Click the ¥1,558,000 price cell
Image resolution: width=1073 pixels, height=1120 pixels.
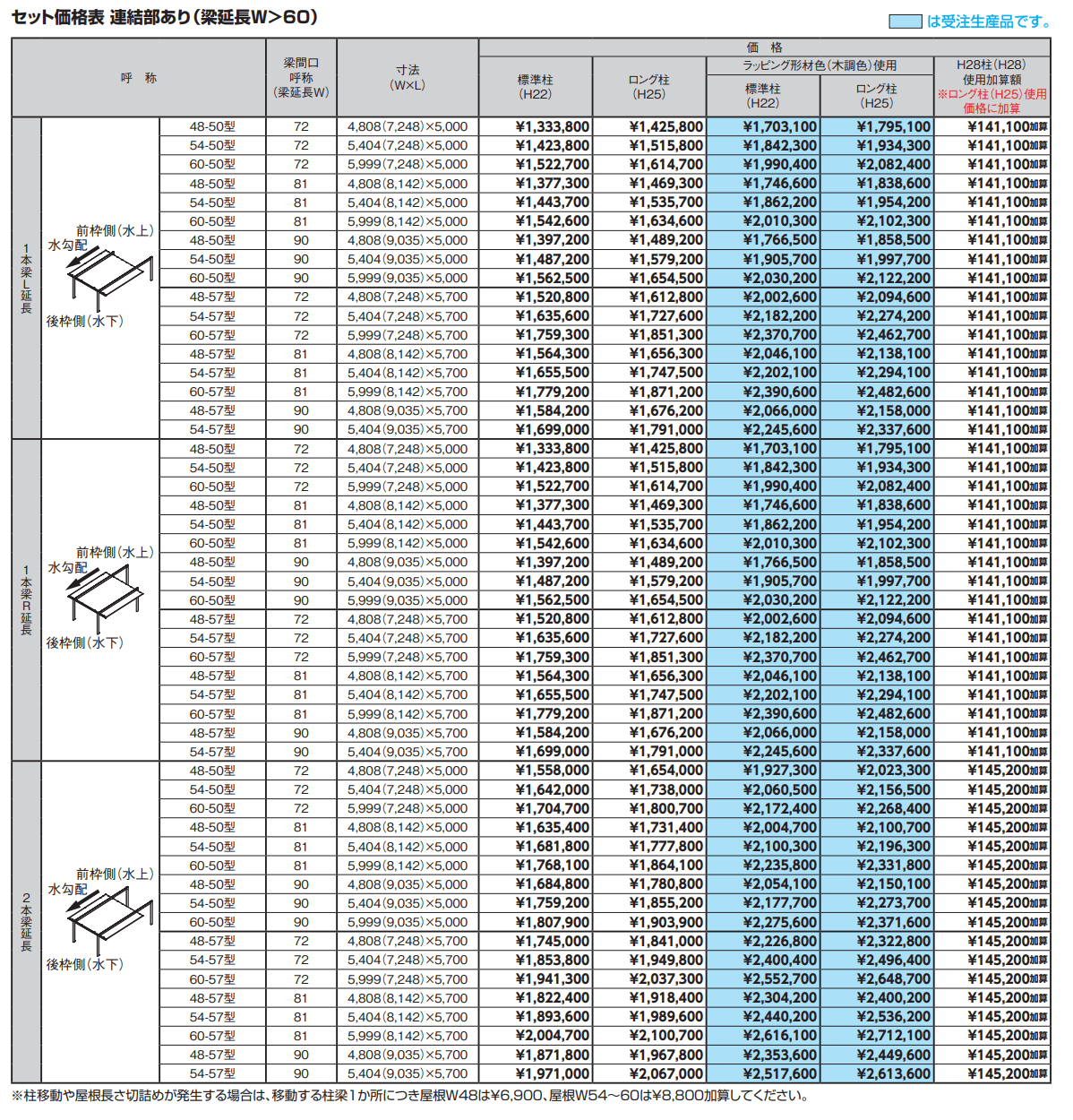[552, 771]
